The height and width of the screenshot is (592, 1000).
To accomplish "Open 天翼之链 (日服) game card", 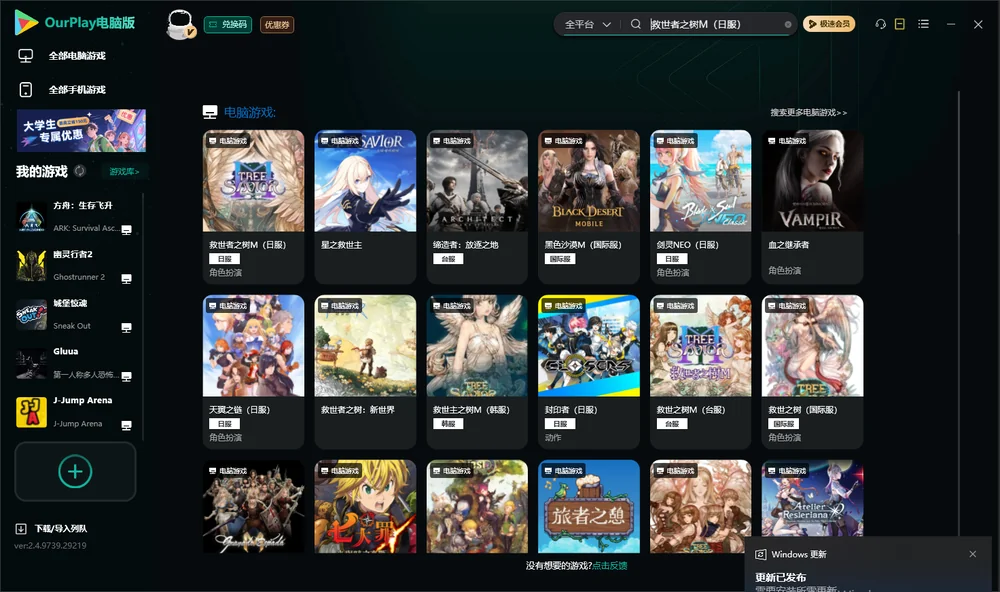I will click(253, 371).
